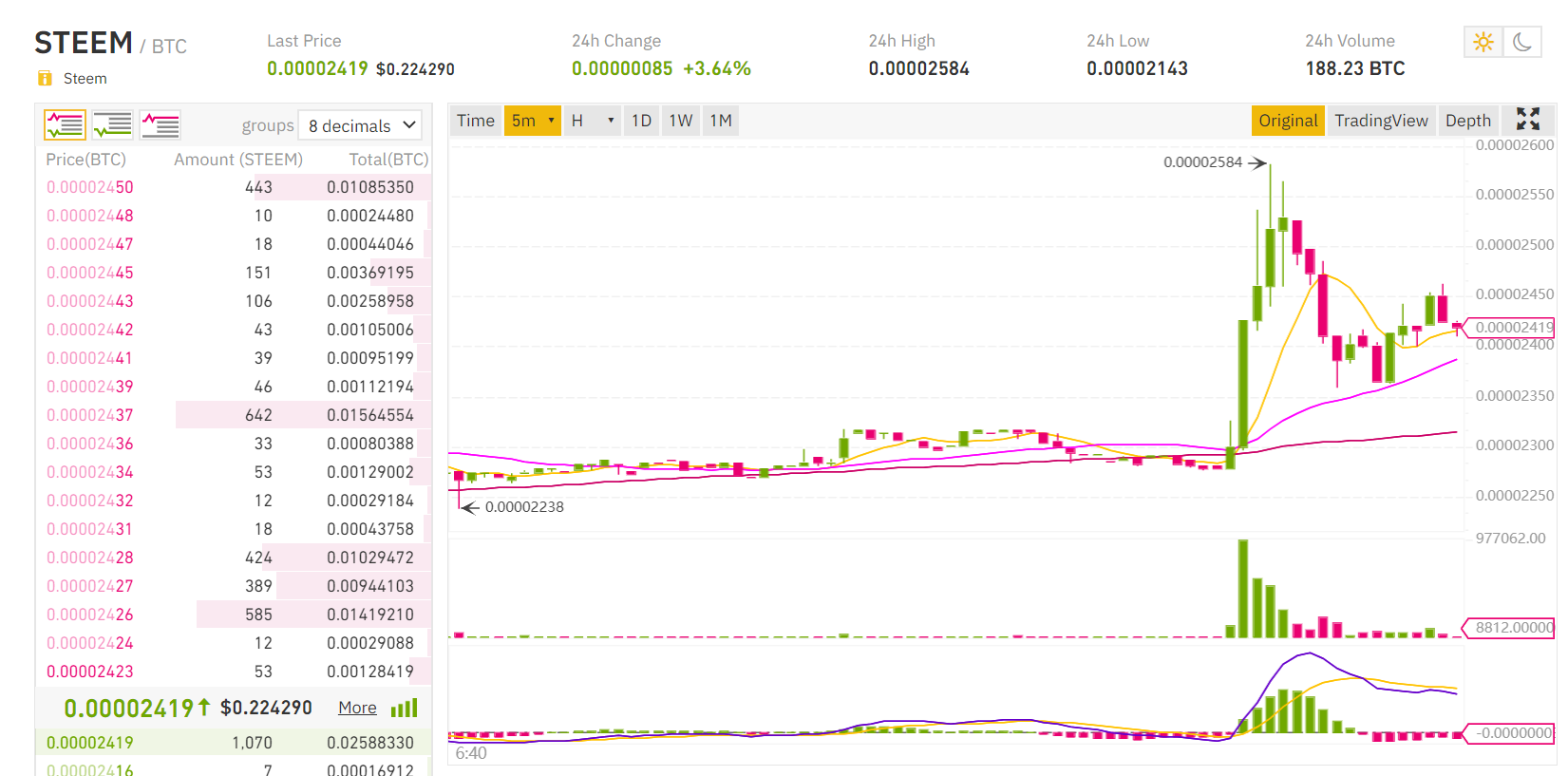Screen dimensions: 1568x776
Task: Show combined order book view icon
Action: tap(65, 124)
